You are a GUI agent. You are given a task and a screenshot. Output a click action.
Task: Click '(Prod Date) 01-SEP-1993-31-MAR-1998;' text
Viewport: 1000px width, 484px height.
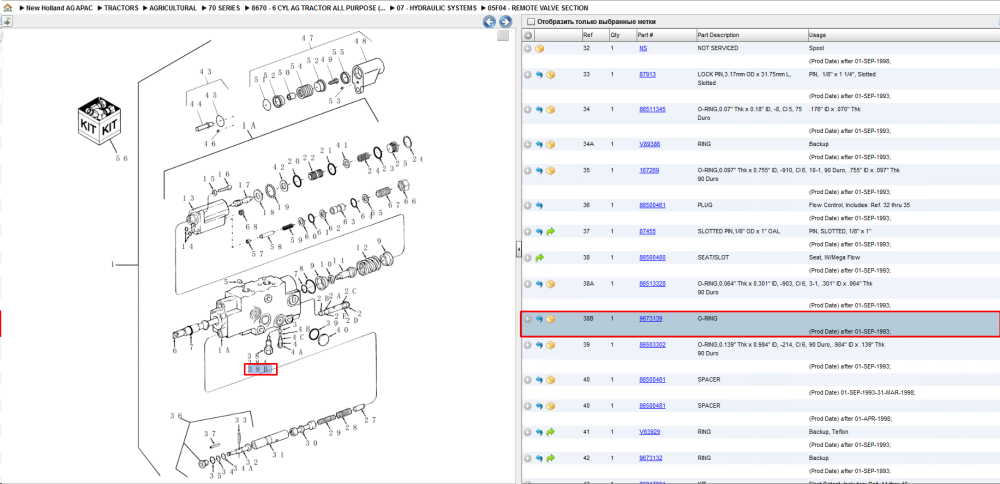point(862,393)
